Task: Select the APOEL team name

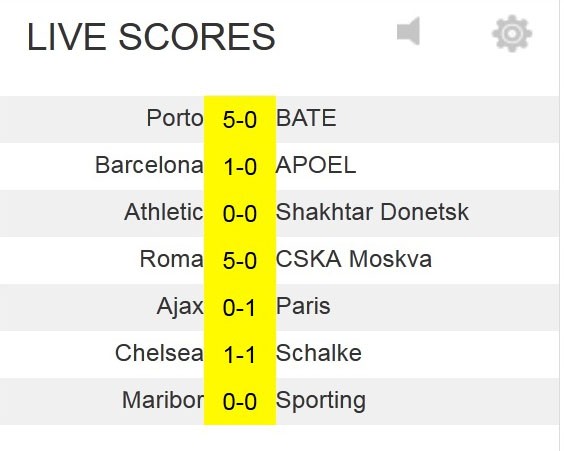Action: (316, 165)
